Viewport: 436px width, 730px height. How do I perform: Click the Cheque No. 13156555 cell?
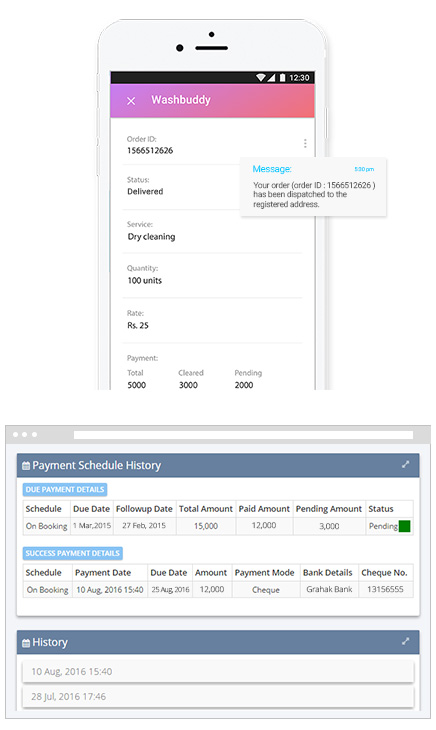click(x=385, y=589)
